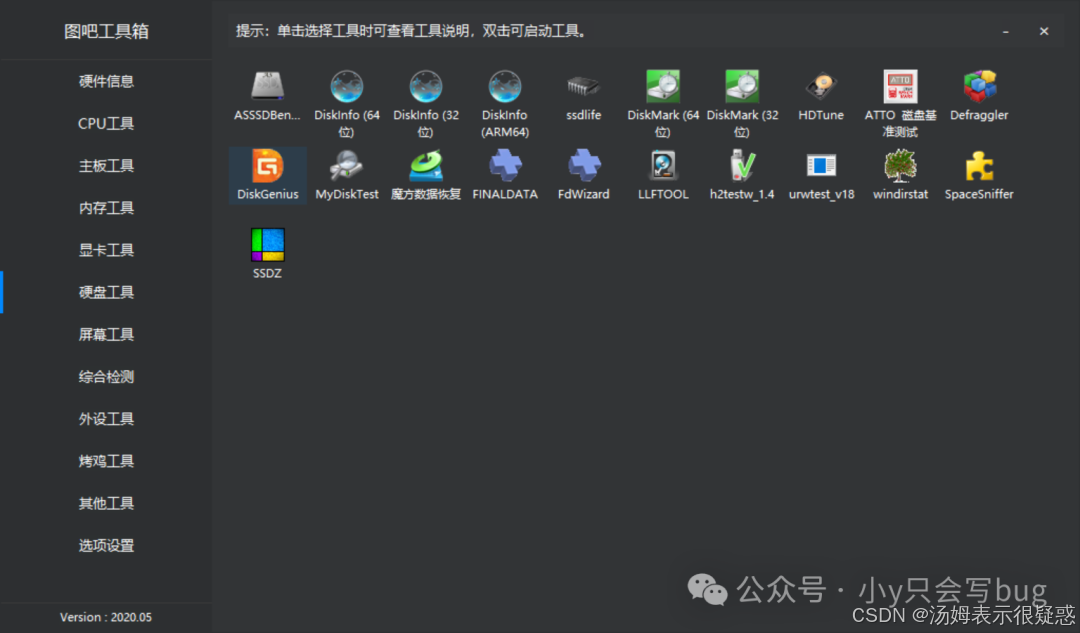Select DiskInfo (32位) icon
This screenshot has width=1080, height=633.
point(426,87)
